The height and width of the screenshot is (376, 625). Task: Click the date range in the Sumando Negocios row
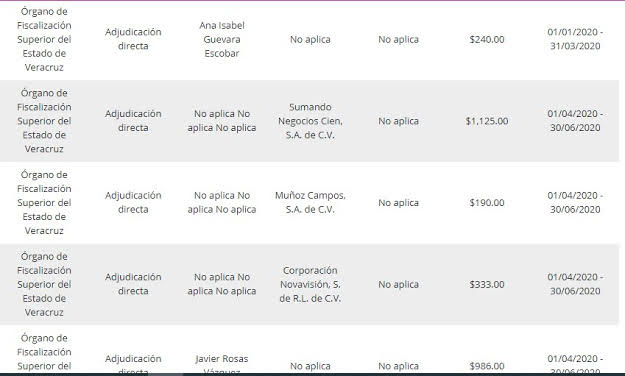click(575, 120)
